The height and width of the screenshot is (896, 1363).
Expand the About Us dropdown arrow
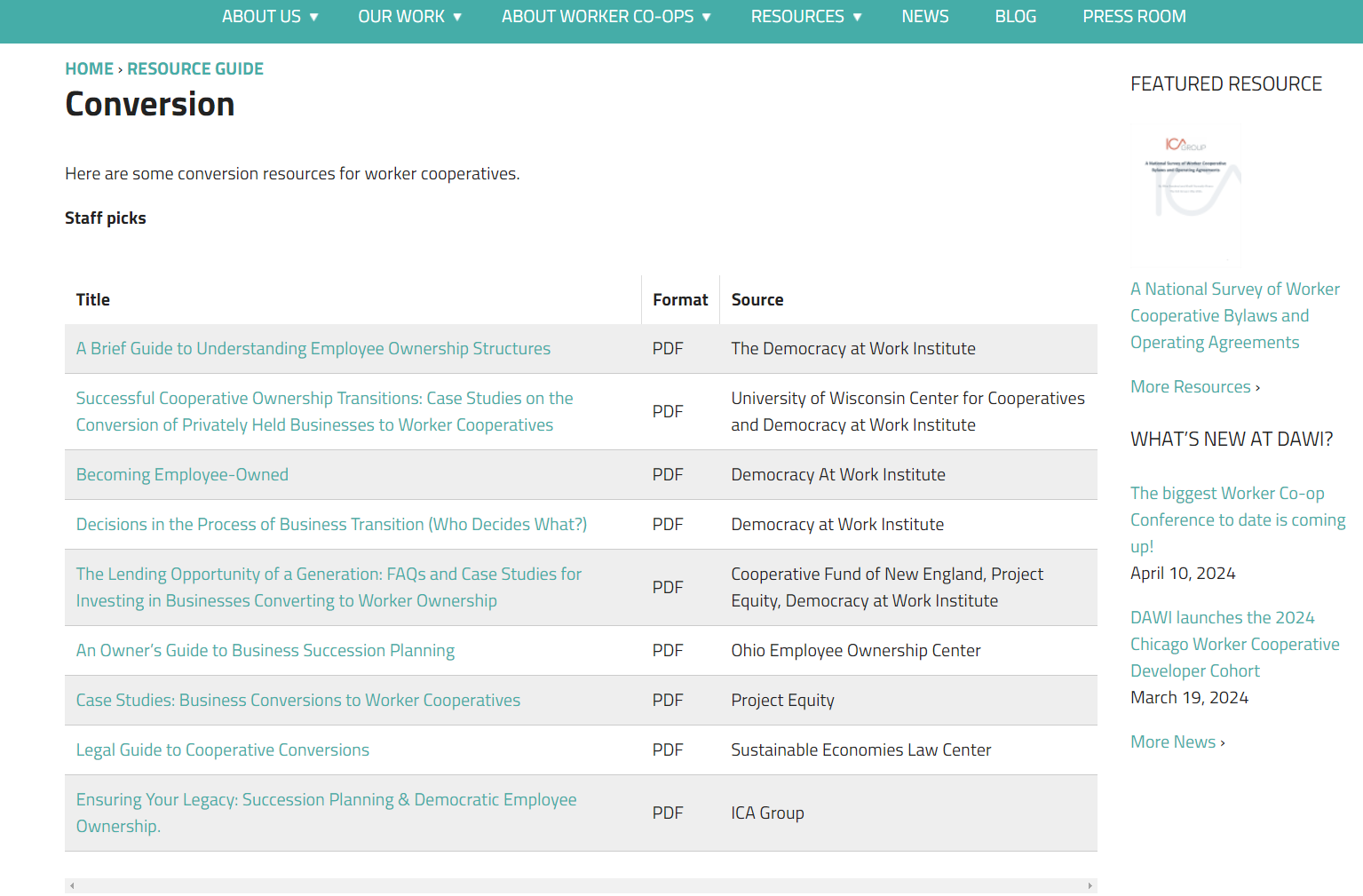[x=313, y=17]
